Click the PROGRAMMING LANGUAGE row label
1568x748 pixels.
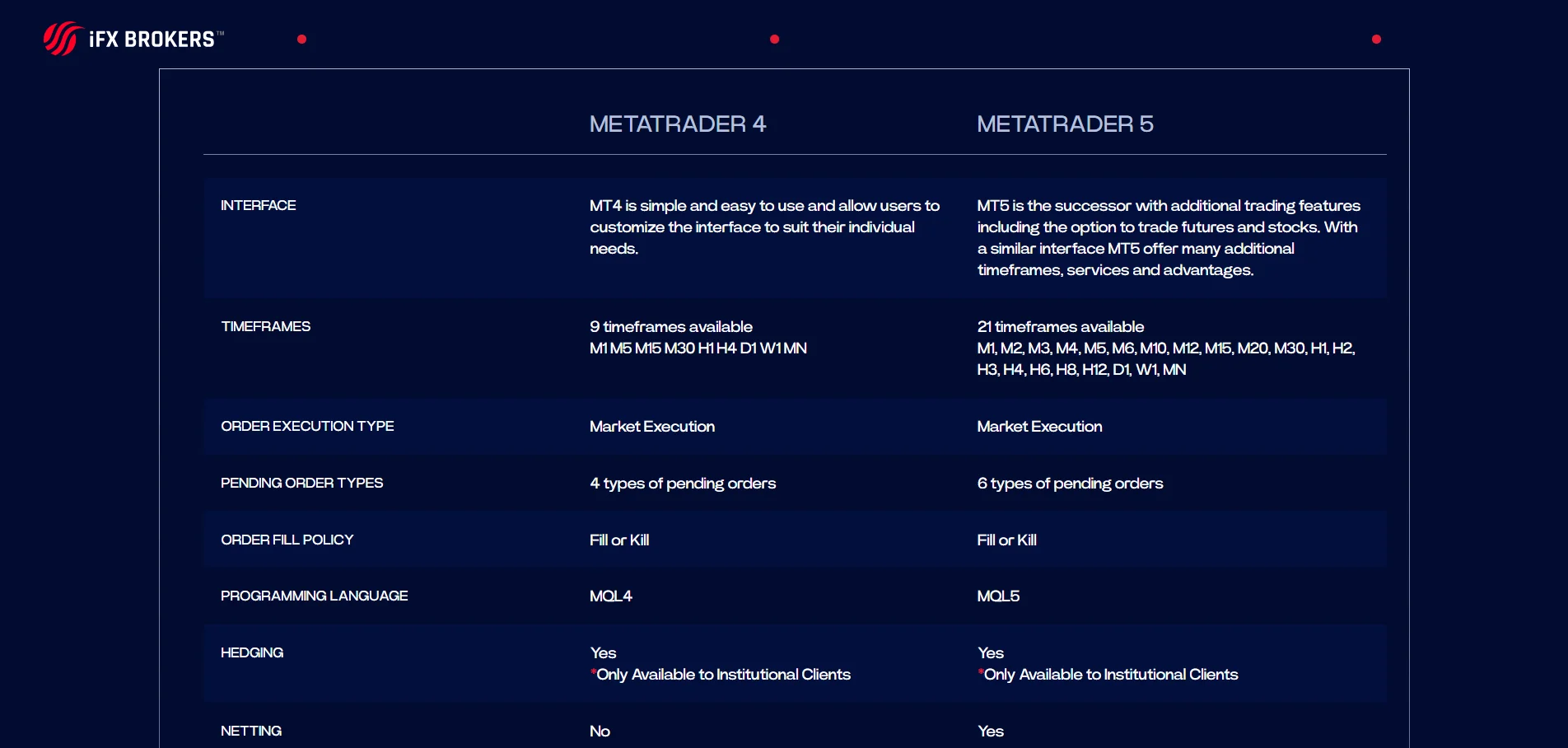314,596
